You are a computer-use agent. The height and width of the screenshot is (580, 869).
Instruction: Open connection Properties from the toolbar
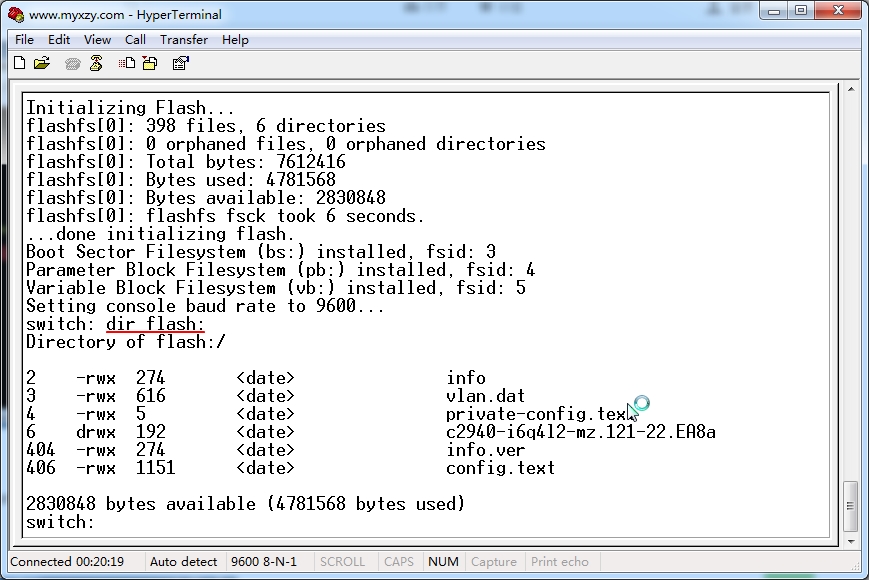tap(180, 63)
